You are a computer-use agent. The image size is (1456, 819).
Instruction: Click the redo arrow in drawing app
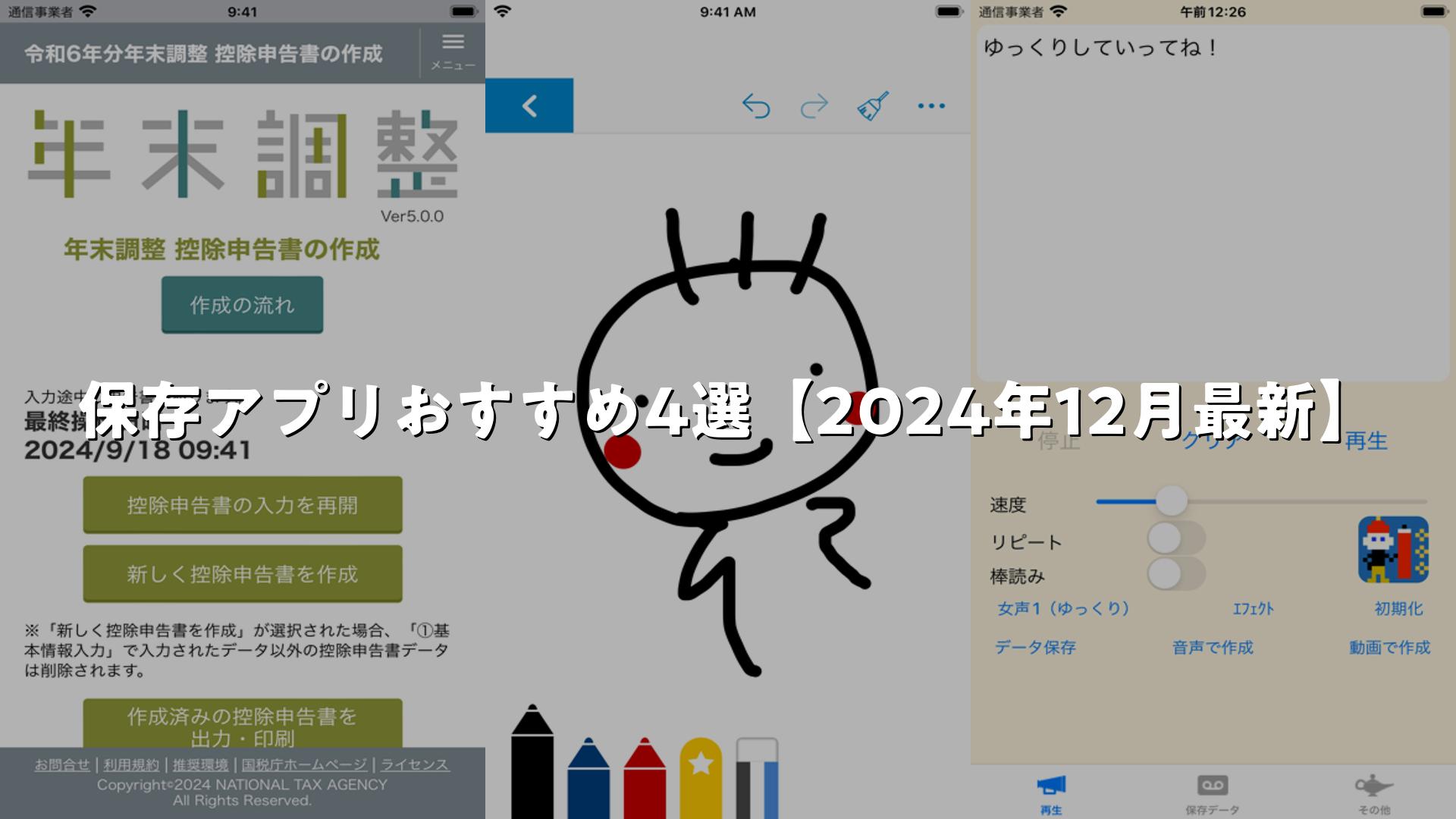click(814, 106)
